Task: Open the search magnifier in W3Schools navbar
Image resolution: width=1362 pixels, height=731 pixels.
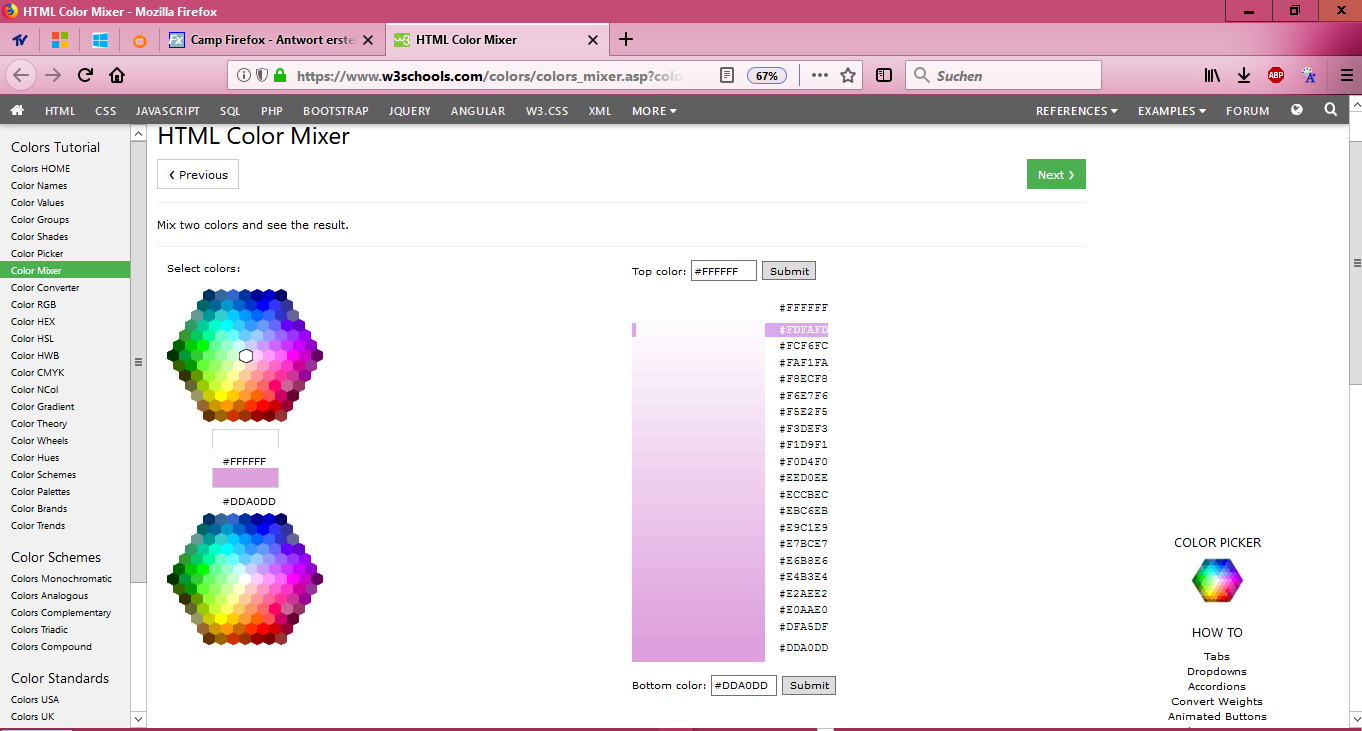Action: 1330,110
